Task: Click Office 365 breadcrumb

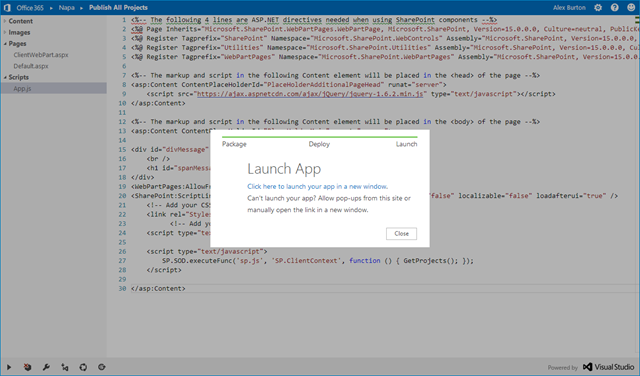Action: tap(30, 7)
